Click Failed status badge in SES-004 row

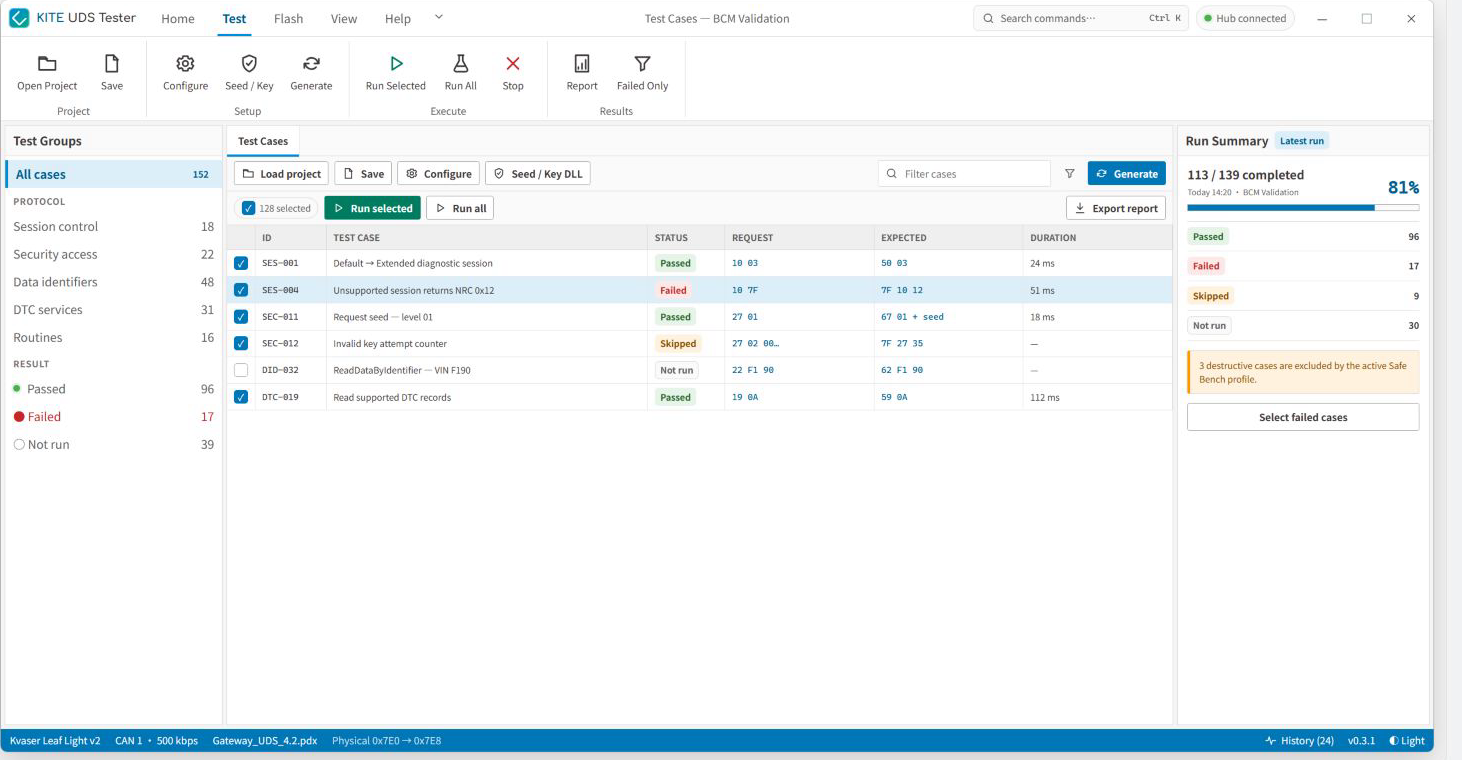[673, 290]
